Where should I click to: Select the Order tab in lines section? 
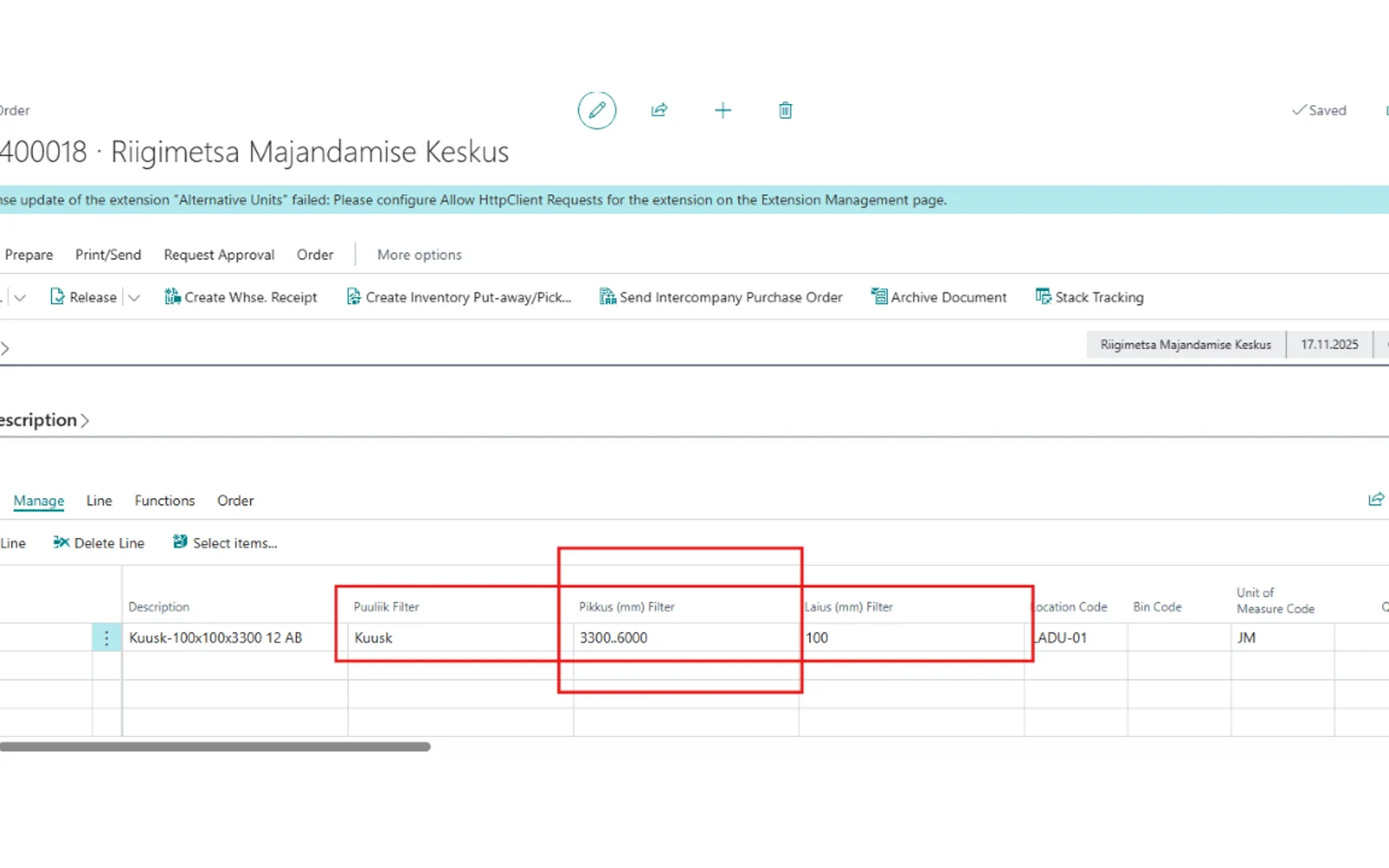[235, 501]
